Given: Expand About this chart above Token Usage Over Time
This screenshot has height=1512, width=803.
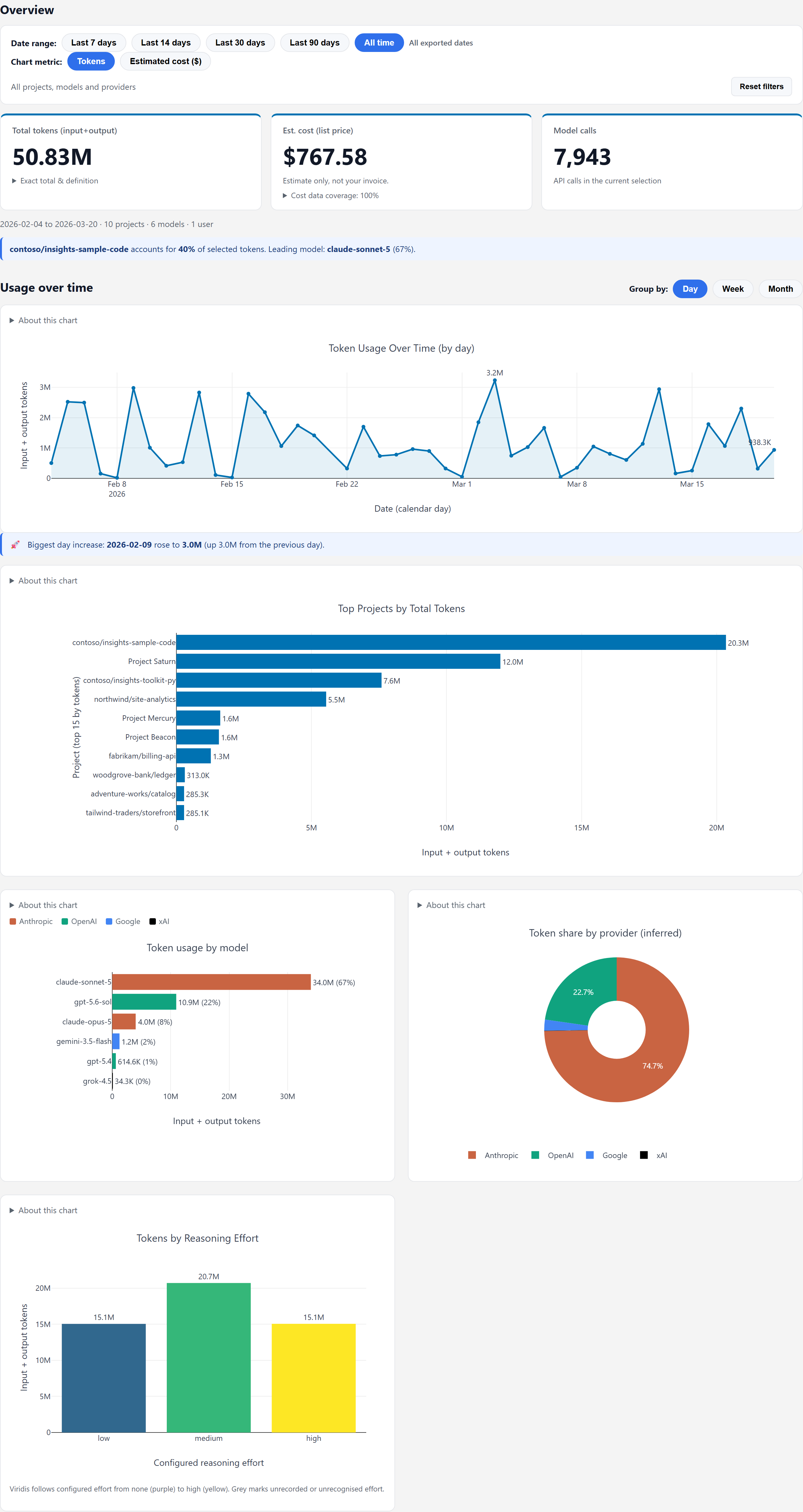Looking at the screenshot, I should point(43,321).
